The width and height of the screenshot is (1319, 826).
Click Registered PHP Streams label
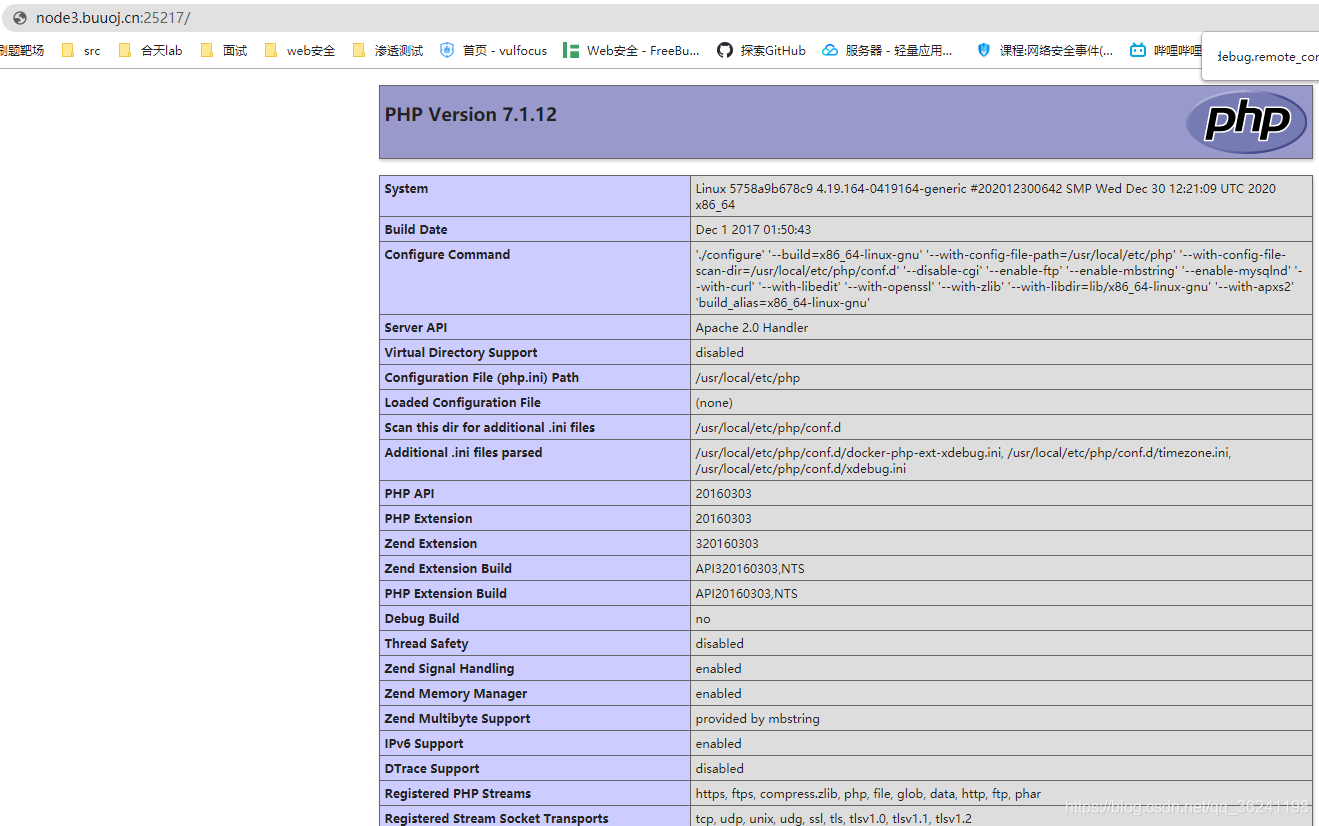click(458, 794)
